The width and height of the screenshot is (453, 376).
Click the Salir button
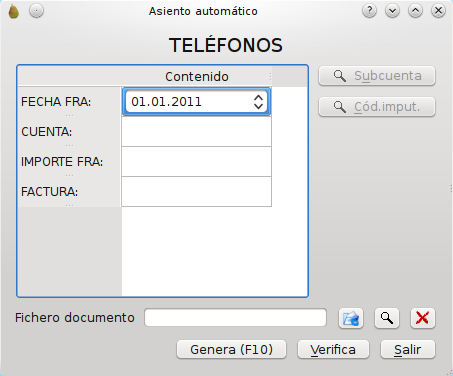[408, 349]
